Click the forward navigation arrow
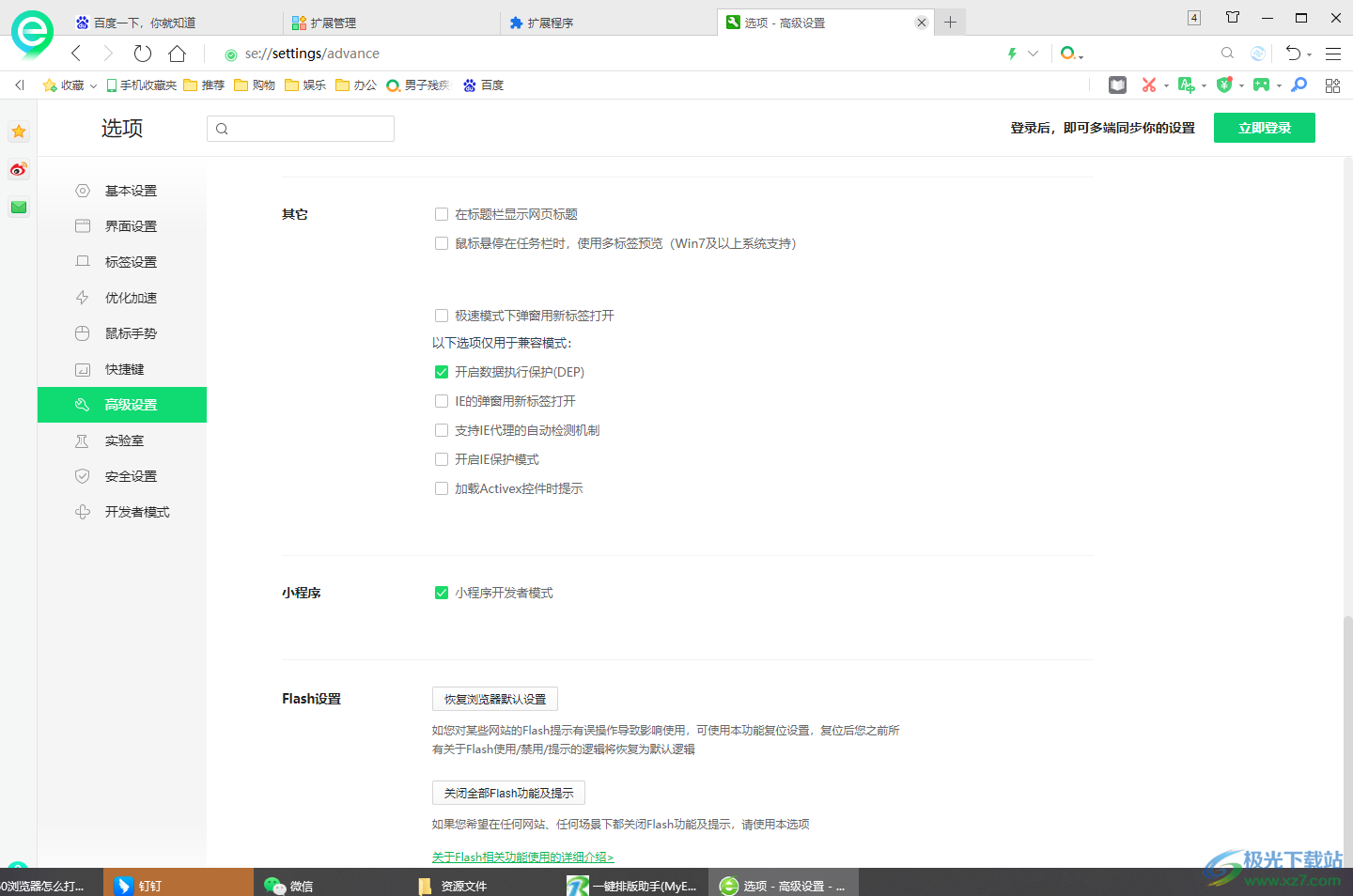This screenshot has width=1353, height=896. pyautogui.click(x=108, y=54)
